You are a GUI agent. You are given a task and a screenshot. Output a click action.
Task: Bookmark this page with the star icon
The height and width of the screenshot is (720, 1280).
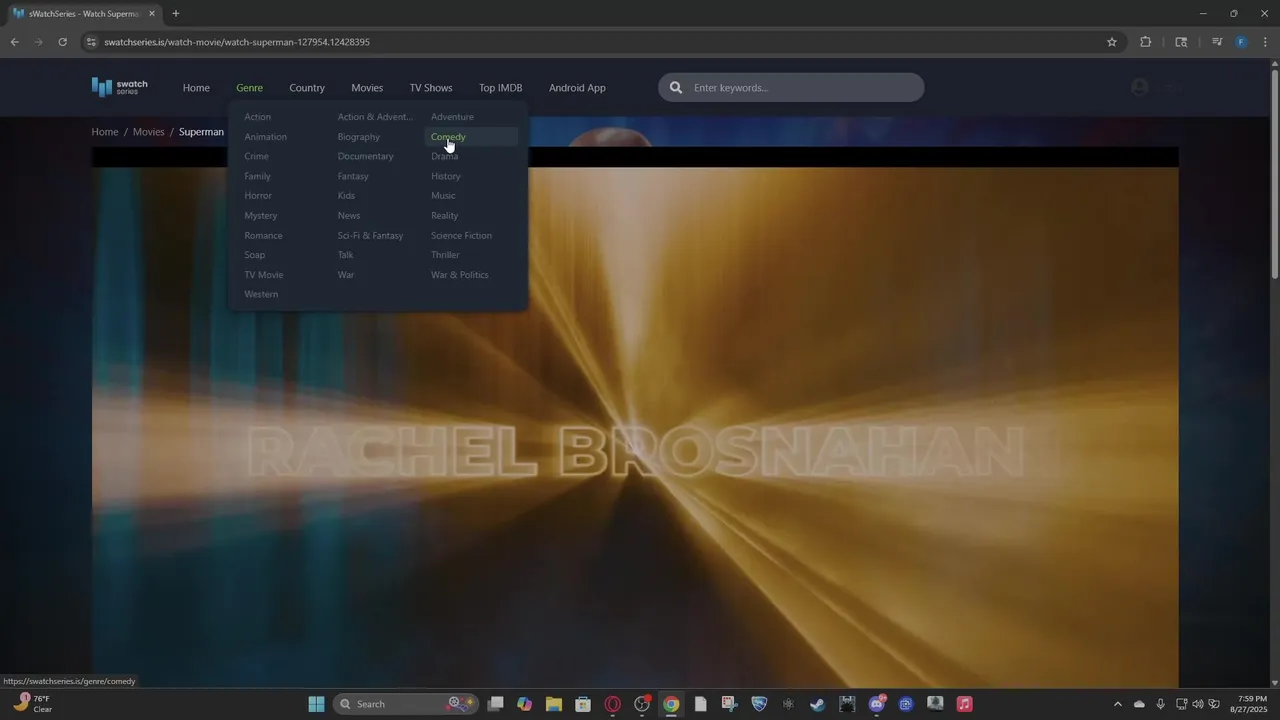click(1111, 42)
